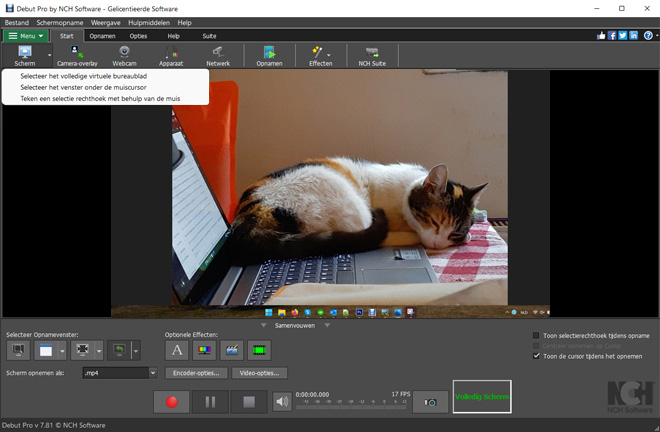This screenshot has width=660, height=432.
Task: Expand the window selection icon's arrow
Action: pos(62,350)
